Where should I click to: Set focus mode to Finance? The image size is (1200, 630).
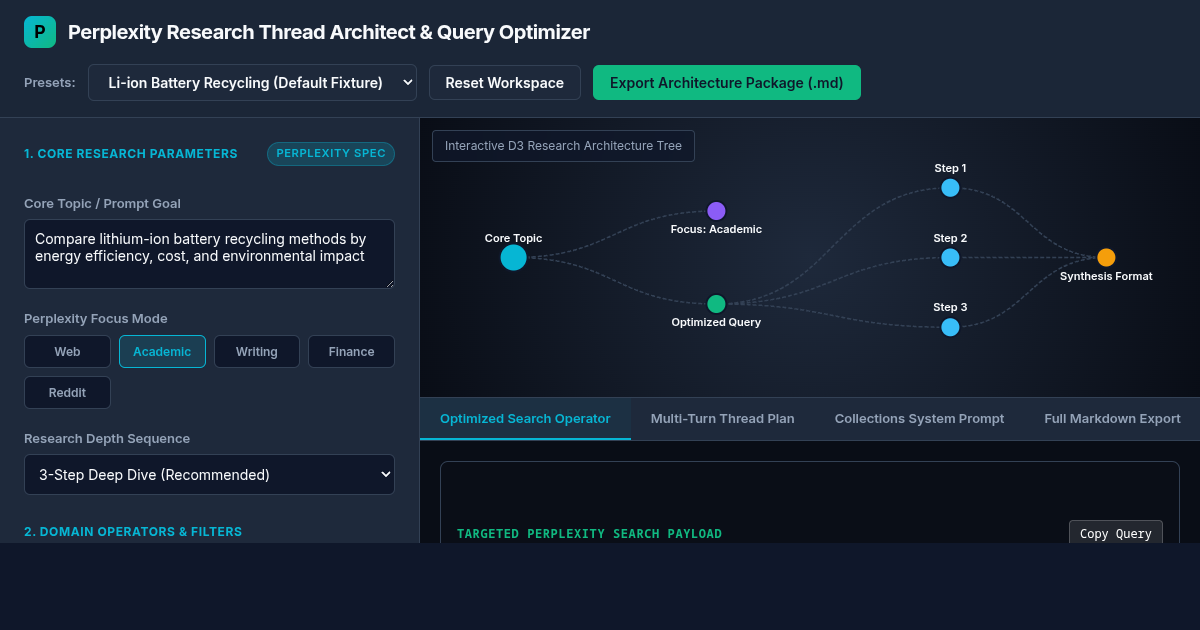click(351, 352)
